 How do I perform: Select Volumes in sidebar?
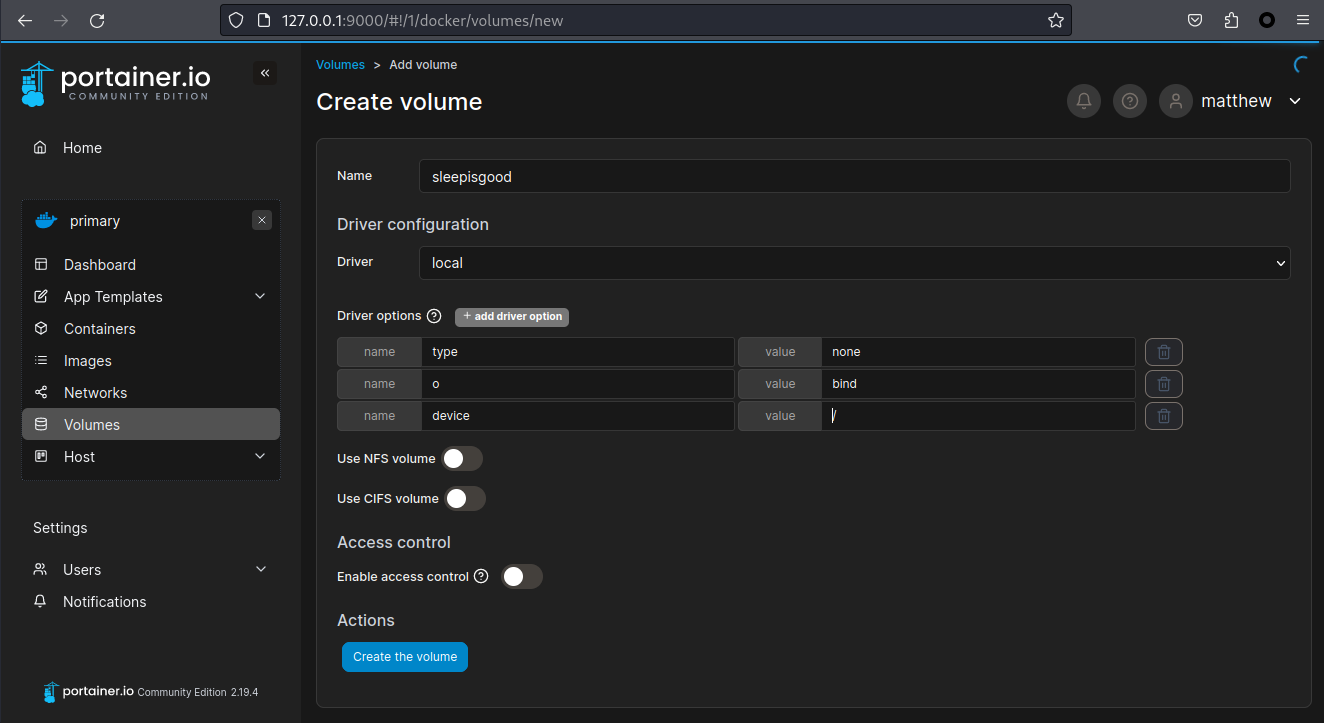click(x=151, y=424)
